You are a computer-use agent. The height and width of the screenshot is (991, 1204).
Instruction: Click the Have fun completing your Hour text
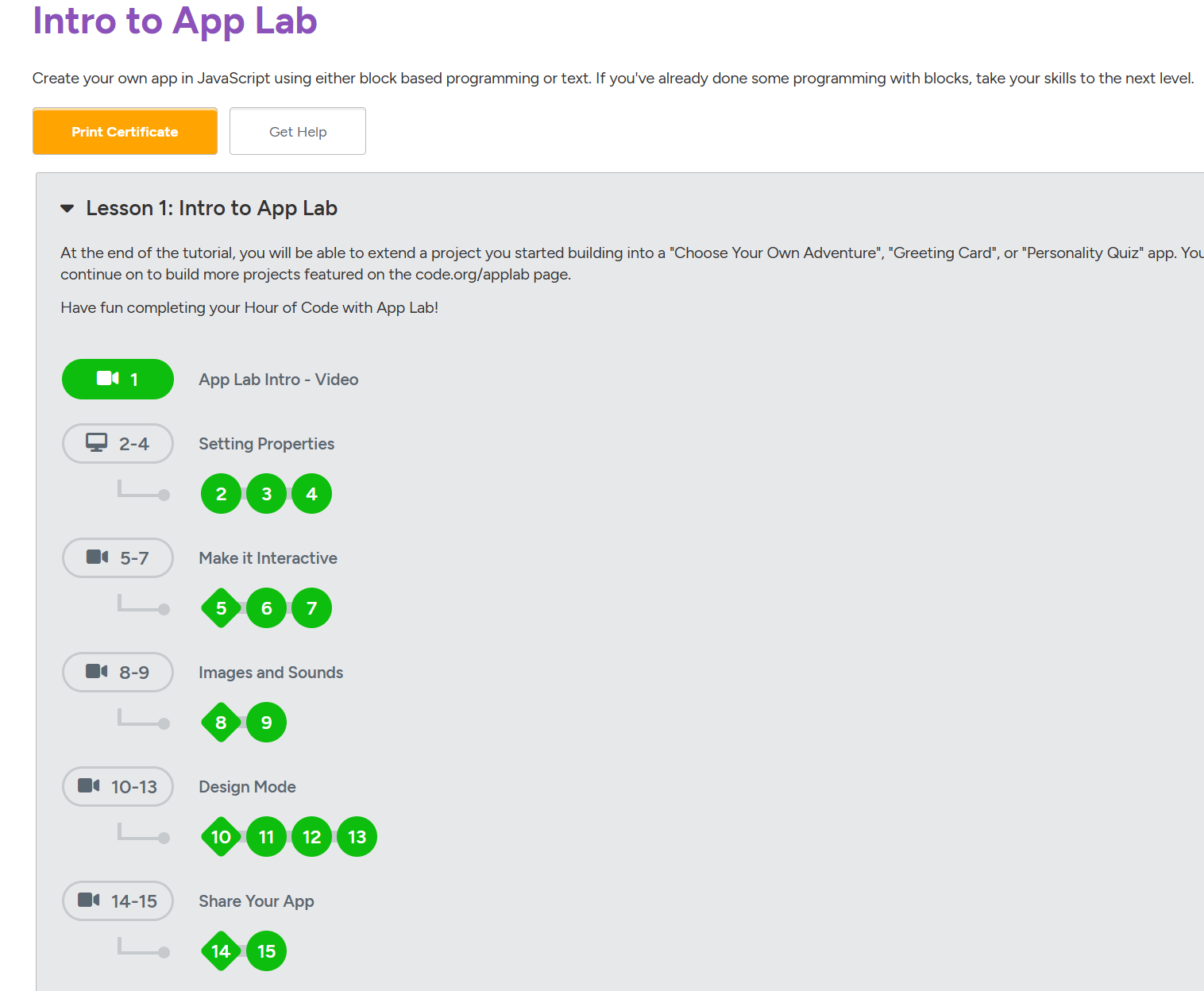tap(249, 307)
